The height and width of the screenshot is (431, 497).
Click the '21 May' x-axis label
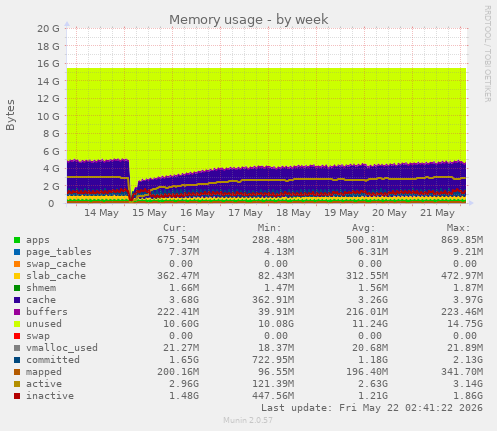(437, 213)
